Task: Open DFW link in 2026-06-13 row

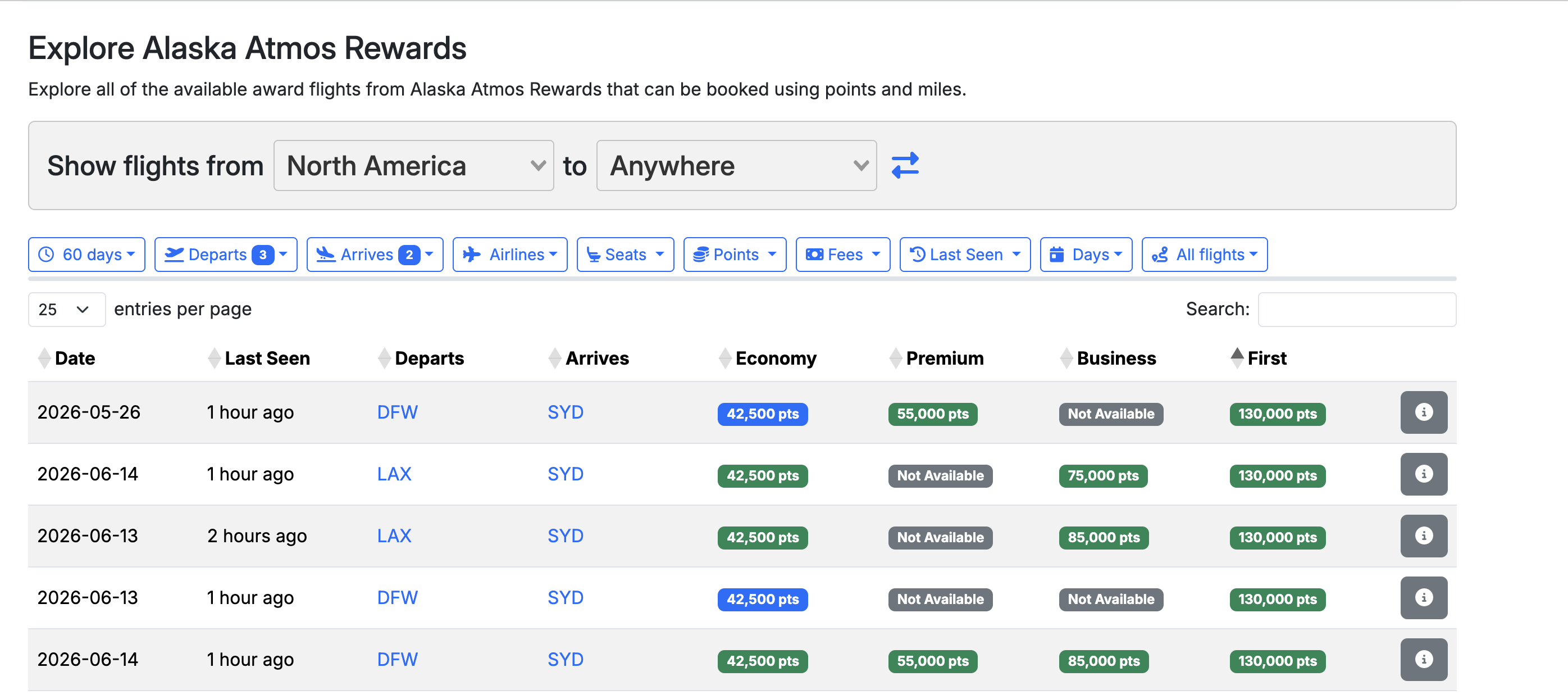Action: (x=398, y=598)
